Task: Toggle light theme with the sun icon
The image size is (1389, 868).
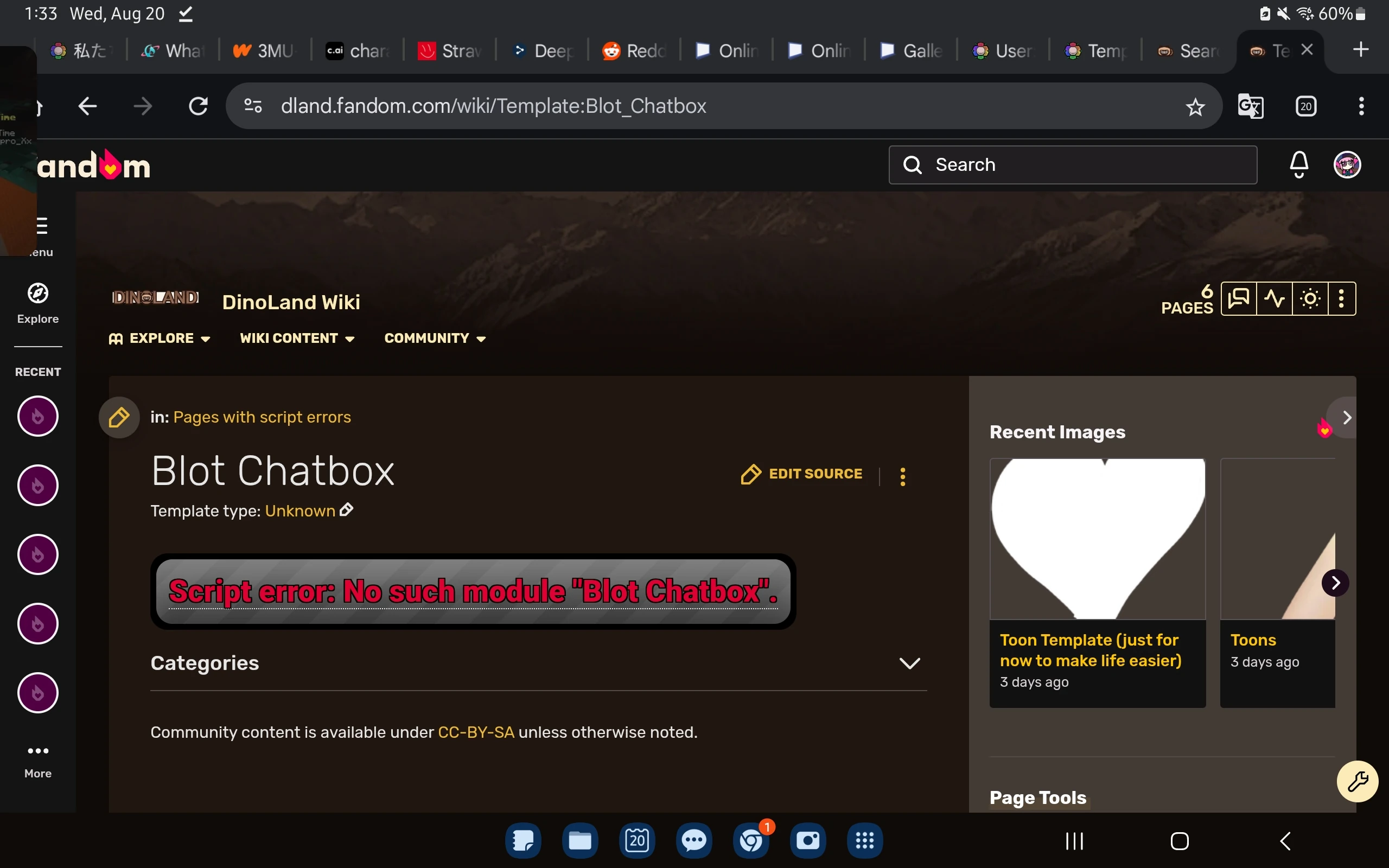Action: coord(1310,298)
